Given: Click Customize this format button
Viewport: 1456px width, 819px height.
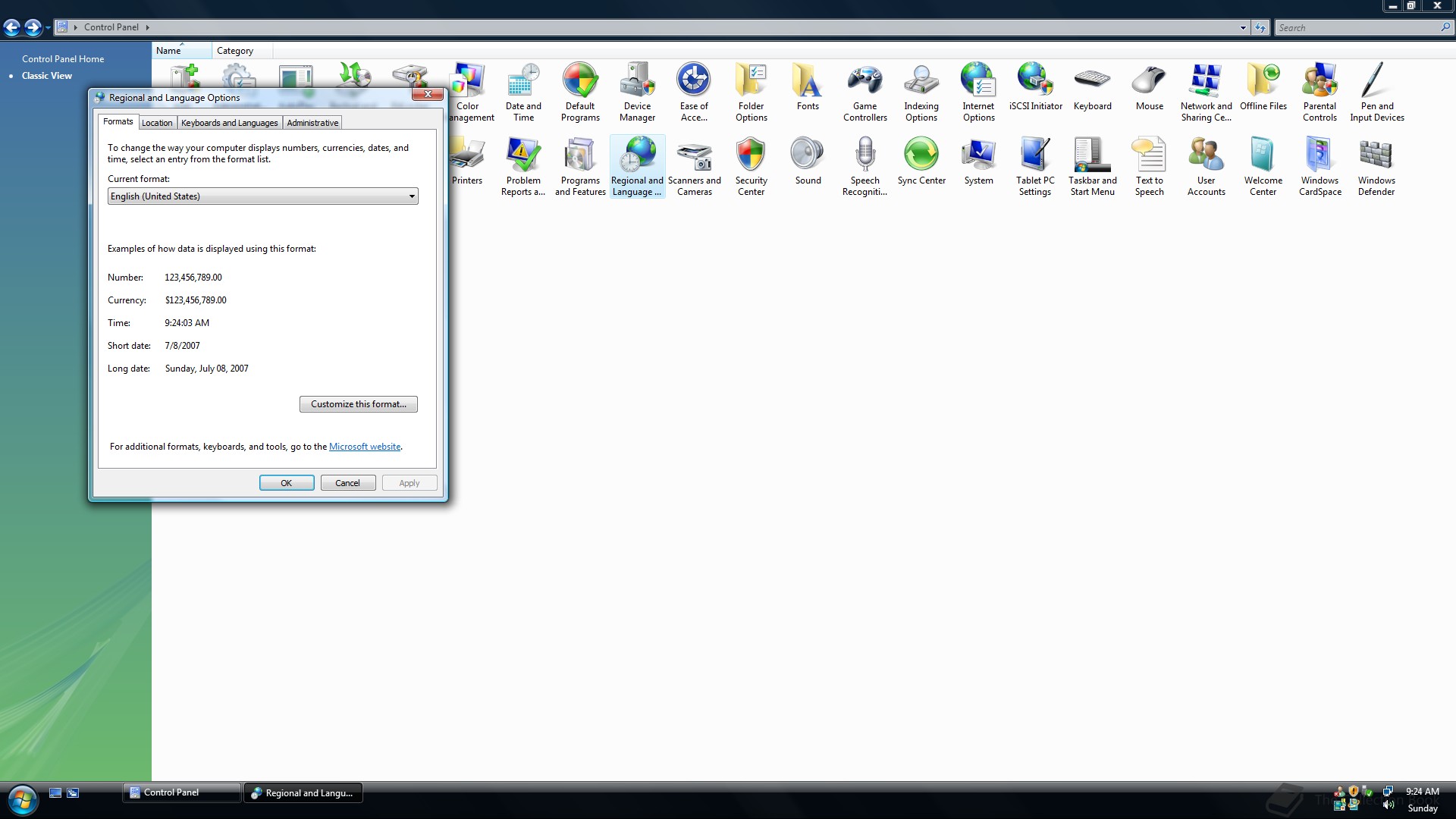Looking at the screenshot, I should [x=358, y=404].
